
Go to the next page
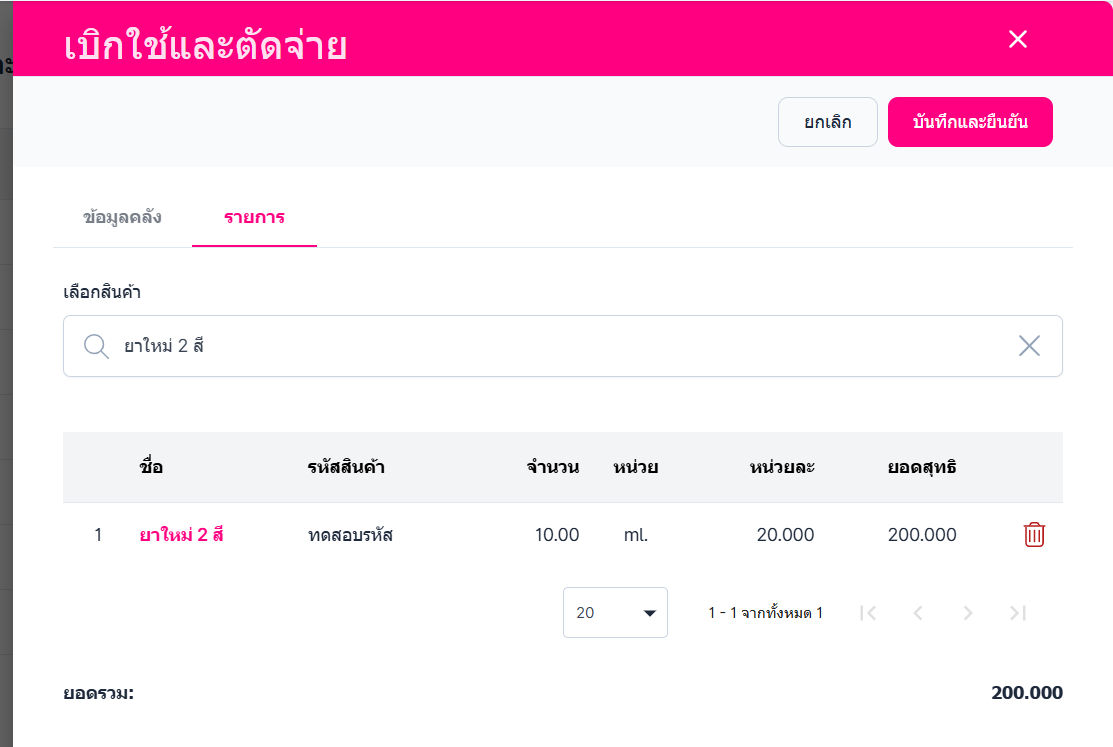[x=967, y=613]
